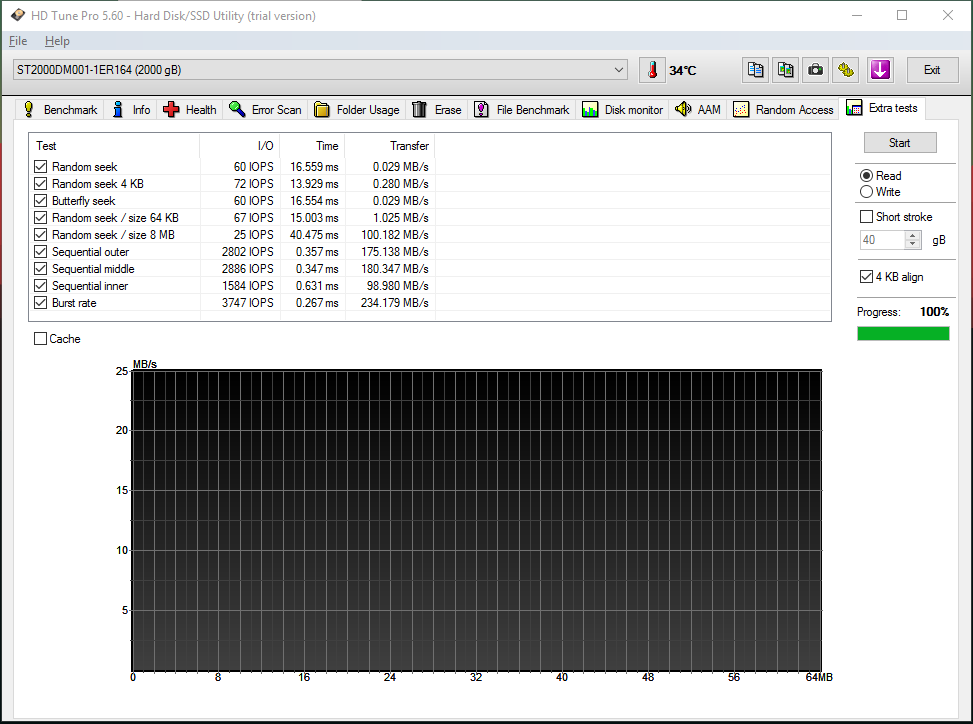
Task: Click the copy info to clipboard icon
Action: [755, 70]
